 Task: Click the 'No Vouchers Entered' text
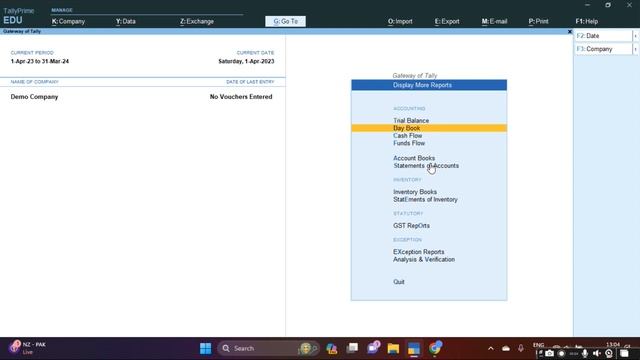click(241, 97)
